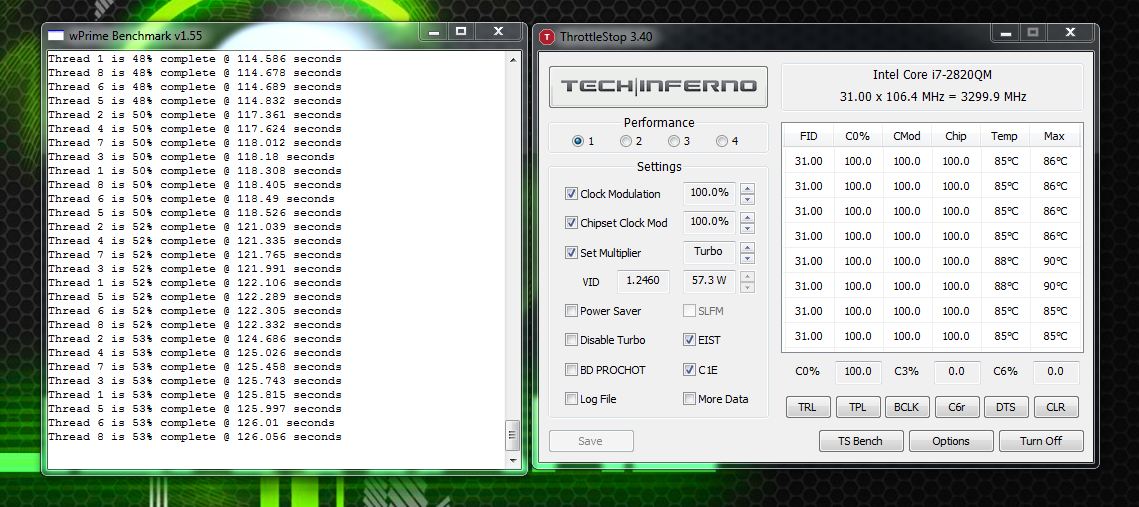This screenshot has height=507, width=1139.
Task: Enable the More Data checkbox
Action: [x=689, y=399]
